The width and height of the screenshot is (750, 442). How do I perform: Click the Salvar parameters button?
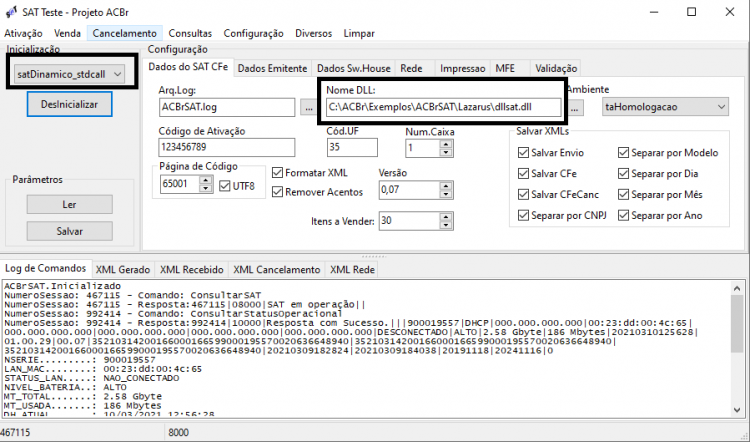coord(69,231)
